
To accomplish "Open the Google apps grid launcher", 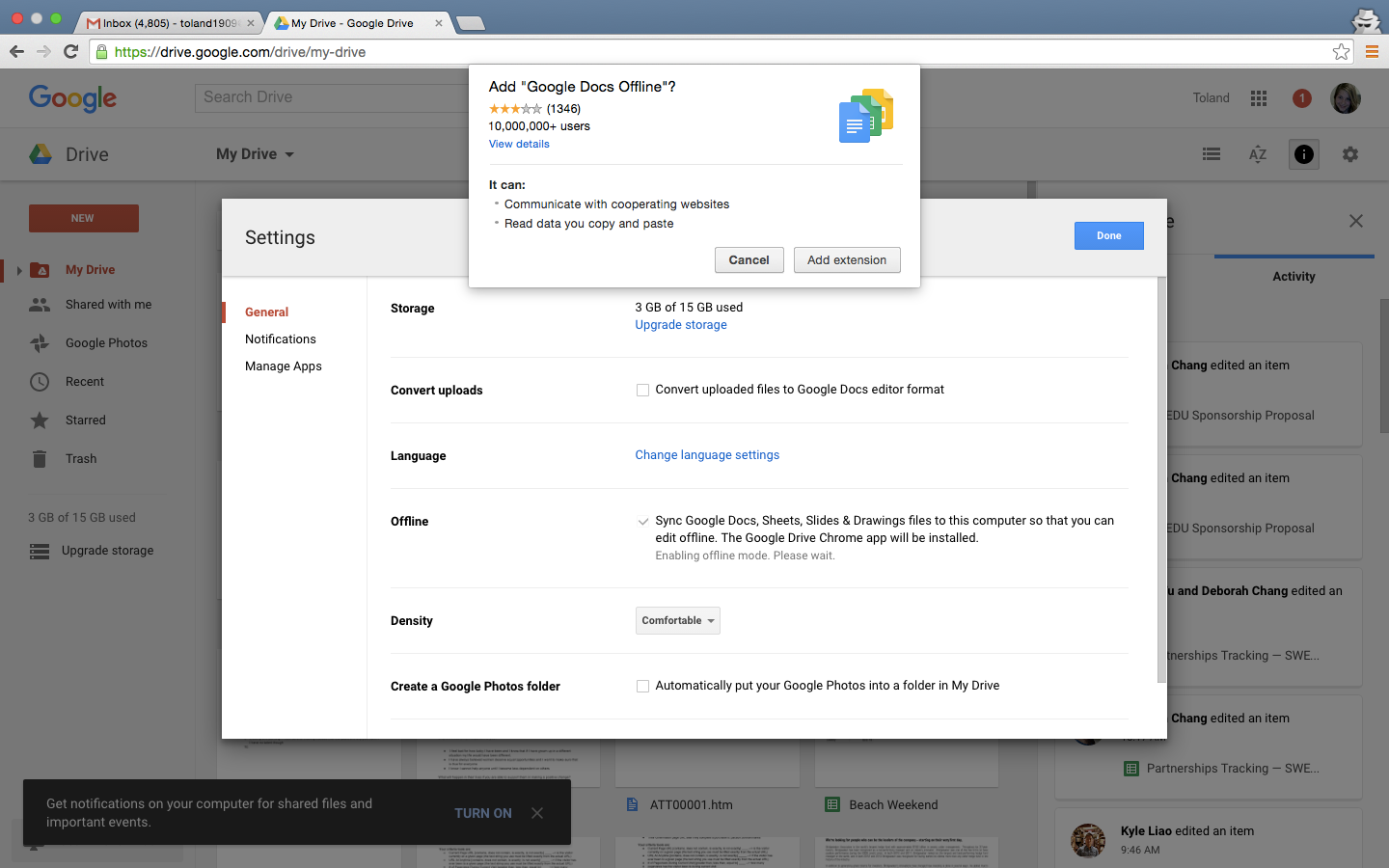I will pyautogui.click(x=1259, y=97).
